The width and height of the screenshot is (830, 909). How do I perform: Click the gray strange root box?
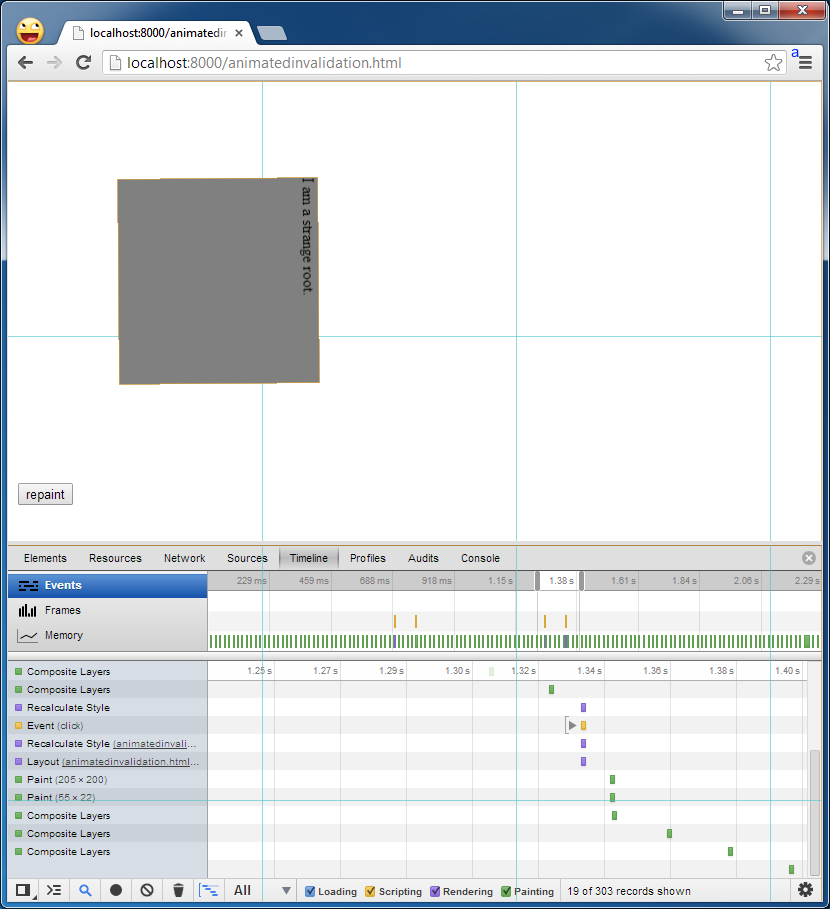coord(219,281)
